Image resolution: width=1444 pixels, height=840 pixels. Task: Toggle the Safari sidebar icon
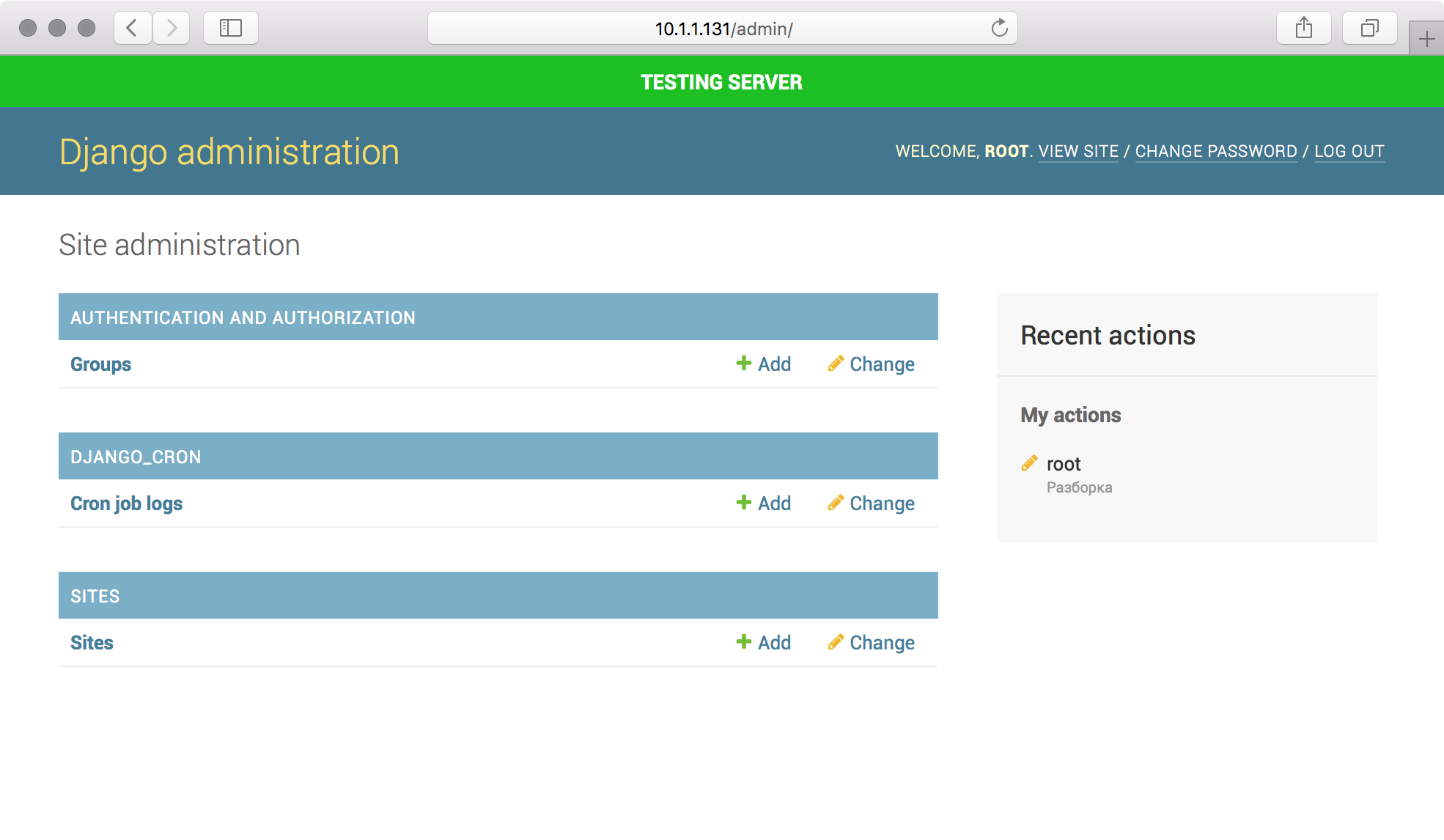pyautogui.click(x=231, y=29)
